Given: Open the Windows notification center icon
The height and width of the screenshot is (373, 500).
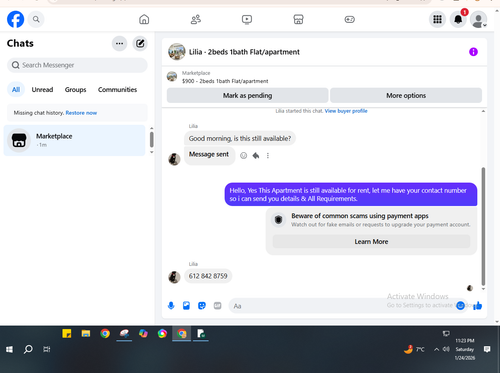Looking at the screenshot, I should tap(487, 349).
